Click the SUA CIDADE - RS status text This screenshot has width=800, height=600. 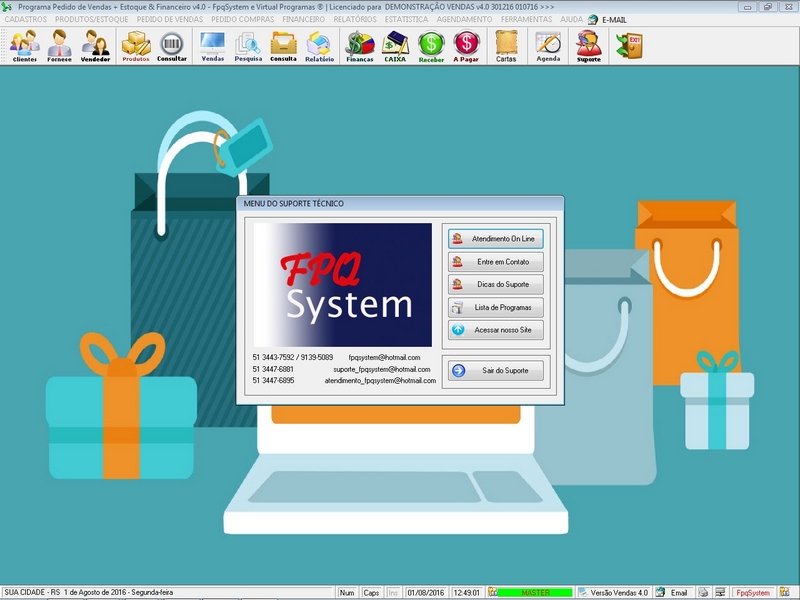[32, 592]
